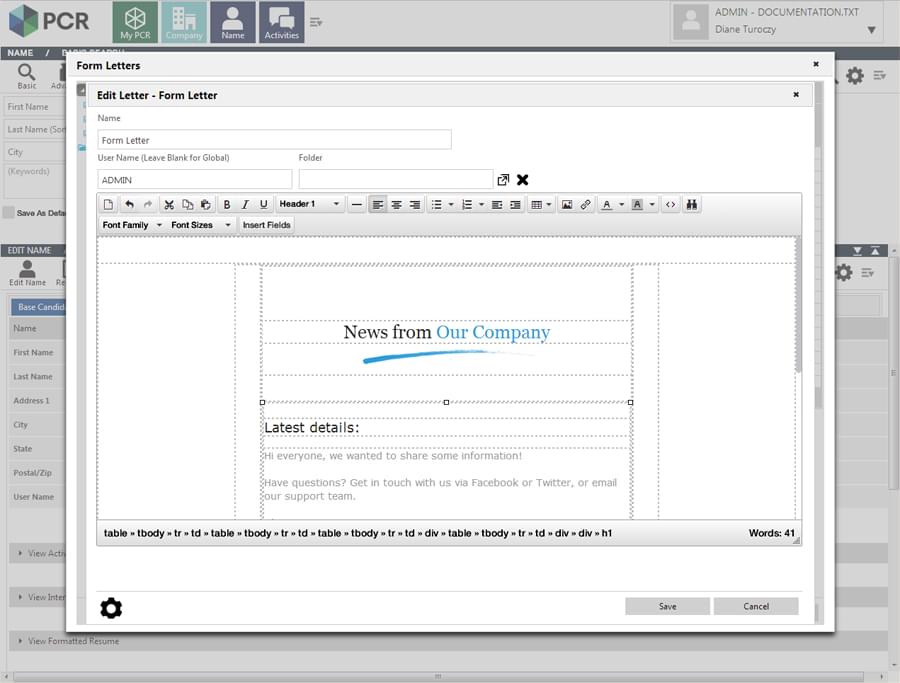This screenshot has height=683, width=900.
Task: Click the h1 element in the path bar
Action: pos(607,533)
